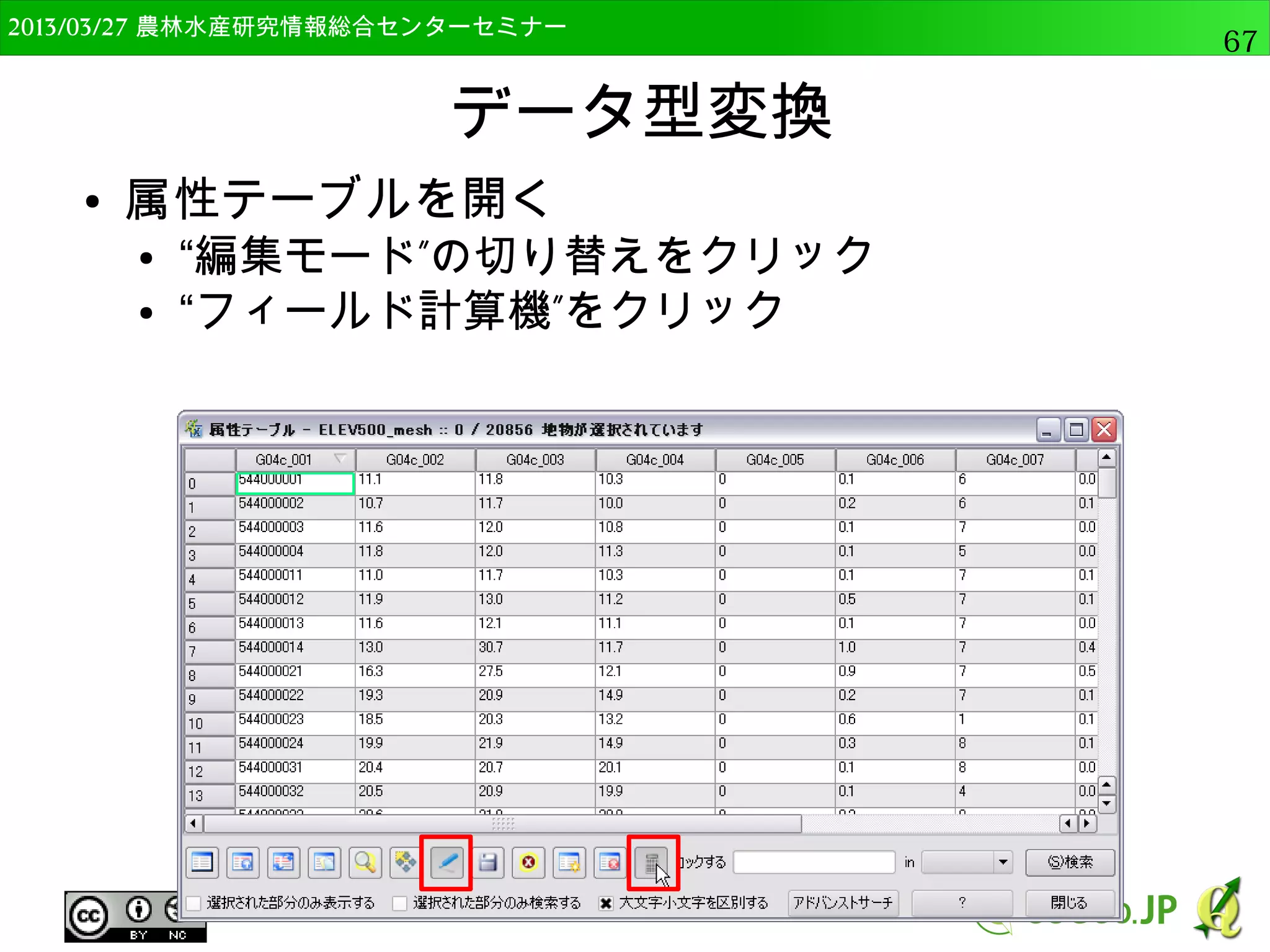The width and height of the screenshot is (1270, 952).
Task: Select row header 5
Action: point(210,603)
